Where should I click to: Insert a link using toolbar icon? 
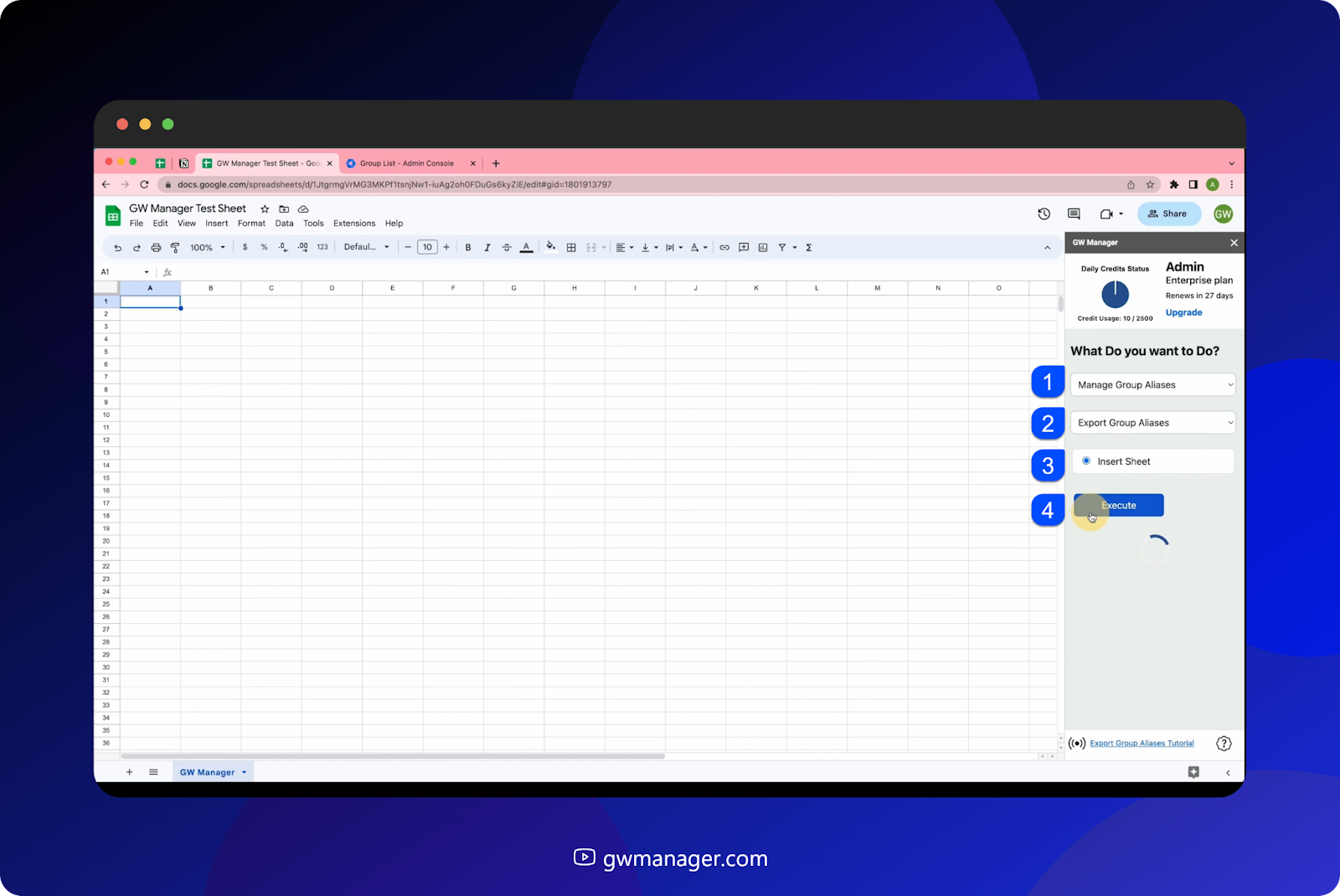point(724,248)
